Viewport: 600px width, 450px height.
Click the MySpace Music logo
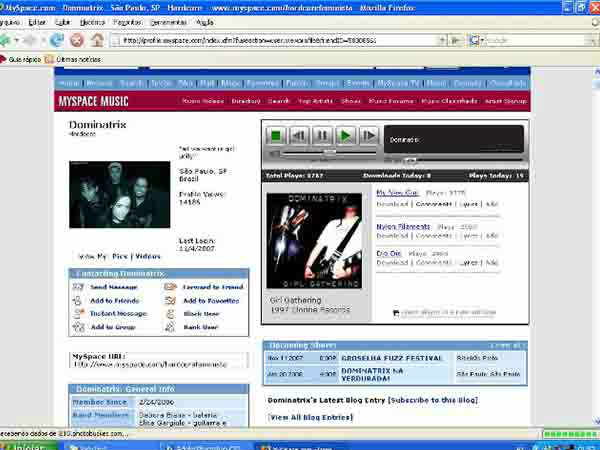[93, 101]
